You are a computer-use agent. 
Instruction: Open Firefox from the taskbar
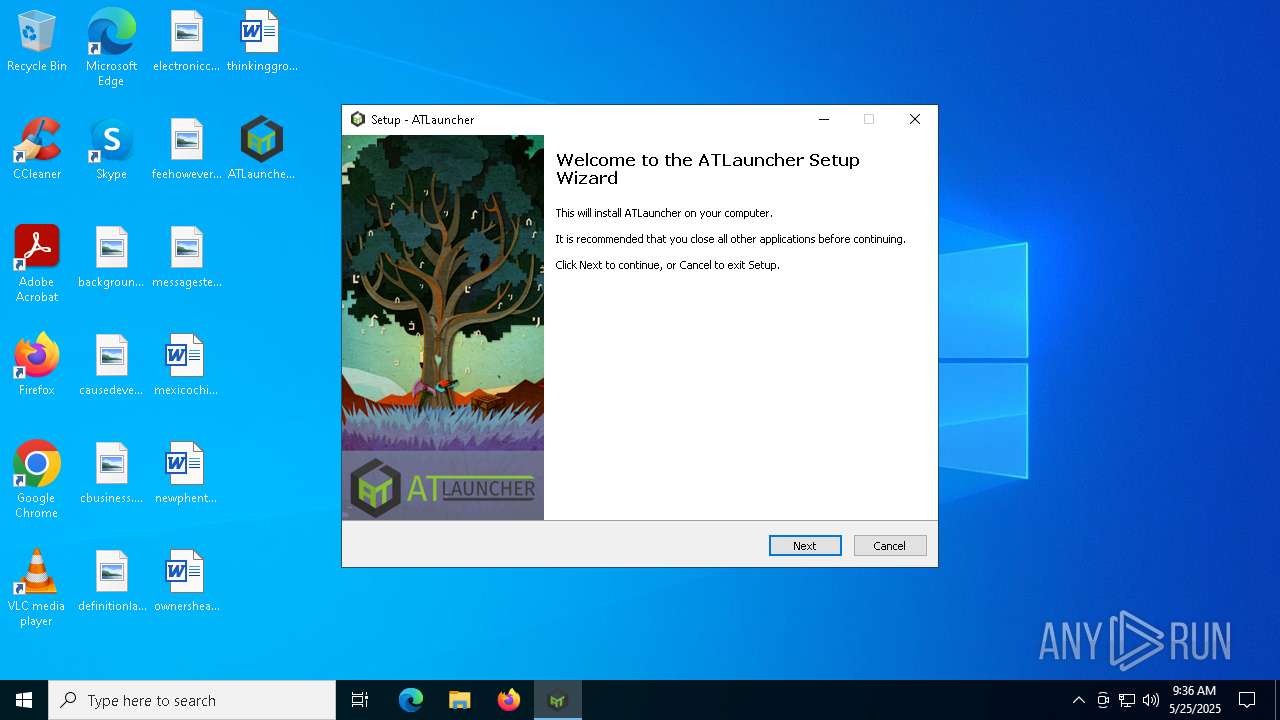pyautogui.click(x=509, y=700)
